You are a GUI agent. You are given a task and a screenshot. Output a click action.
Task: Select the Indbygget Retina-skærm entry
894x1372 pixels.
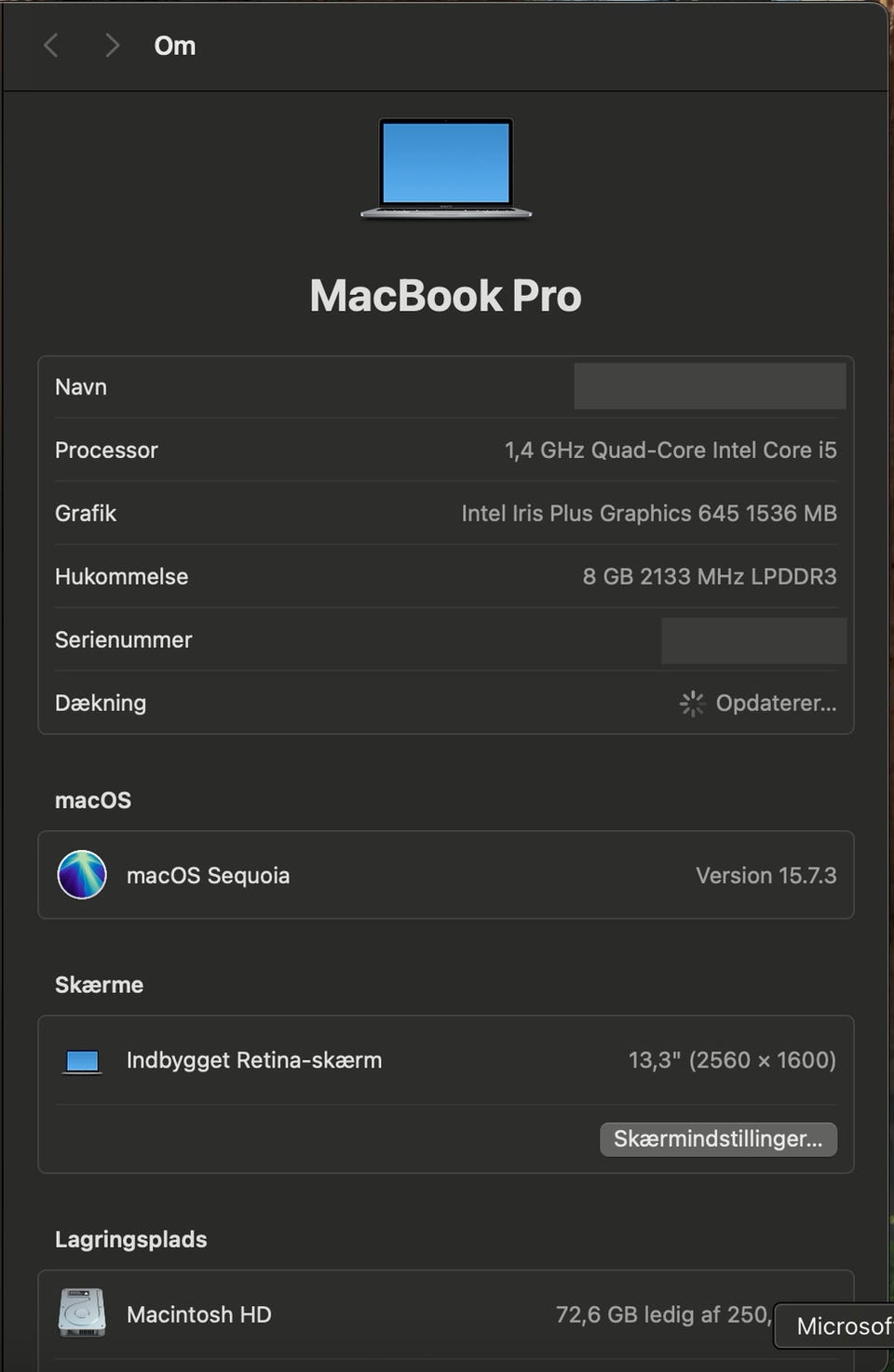coord(254,1060)
